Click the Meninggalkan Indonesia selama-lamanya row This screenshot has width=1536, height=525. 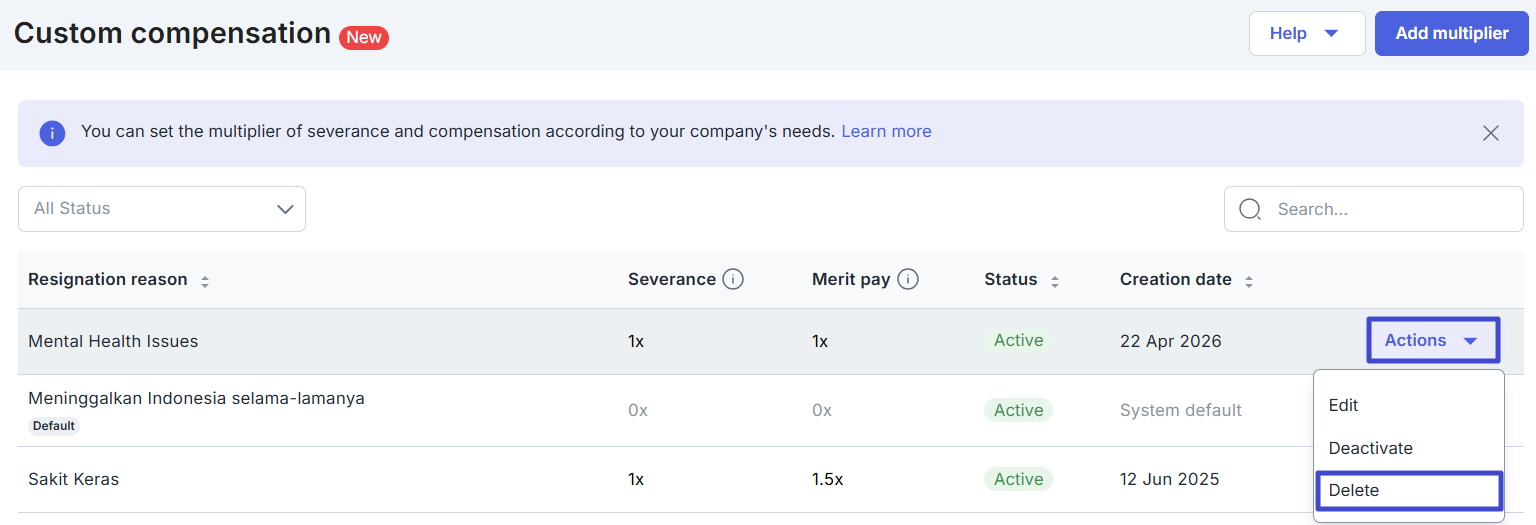point(196,399)
